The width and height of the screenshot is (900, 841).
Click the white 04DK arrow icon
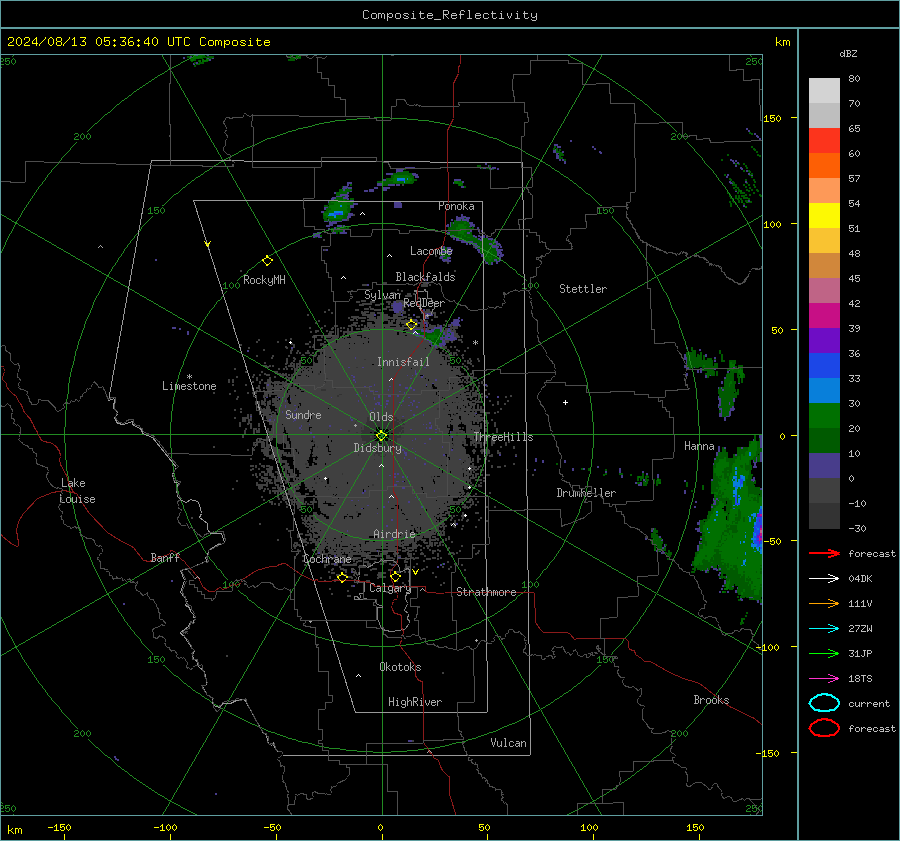(x=824, y=578)
